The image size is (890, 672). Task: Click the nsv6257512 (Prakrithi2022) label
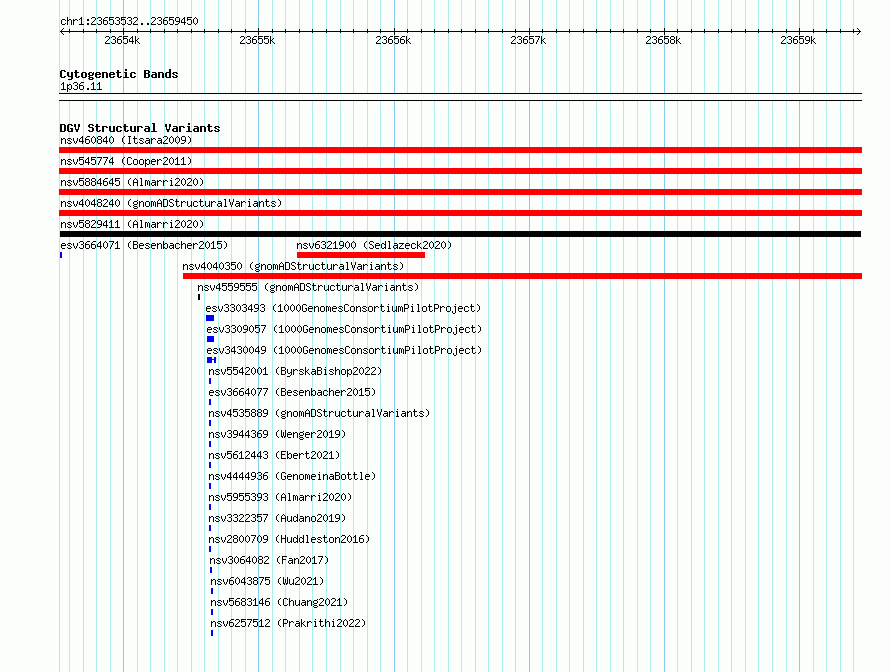coord(288,623)
